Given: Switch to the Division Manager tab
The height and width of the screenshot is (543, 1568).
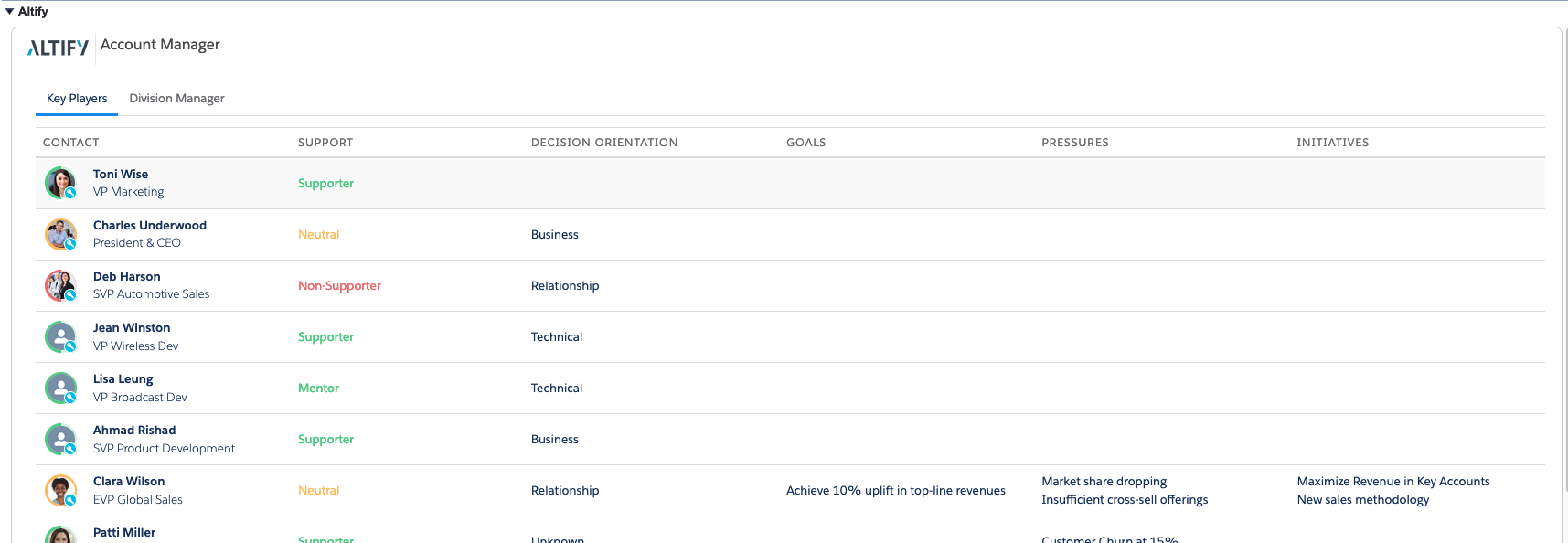Looking at the screenshot, I should coord(176,98).
